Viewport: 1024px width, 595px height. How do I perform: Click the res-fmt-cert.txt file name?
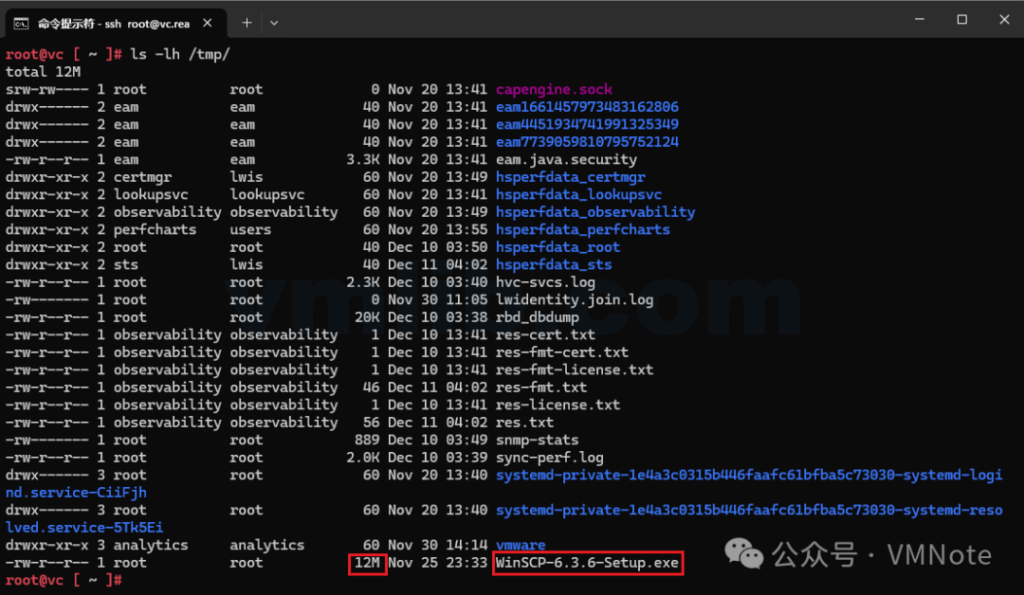[562, 353]
